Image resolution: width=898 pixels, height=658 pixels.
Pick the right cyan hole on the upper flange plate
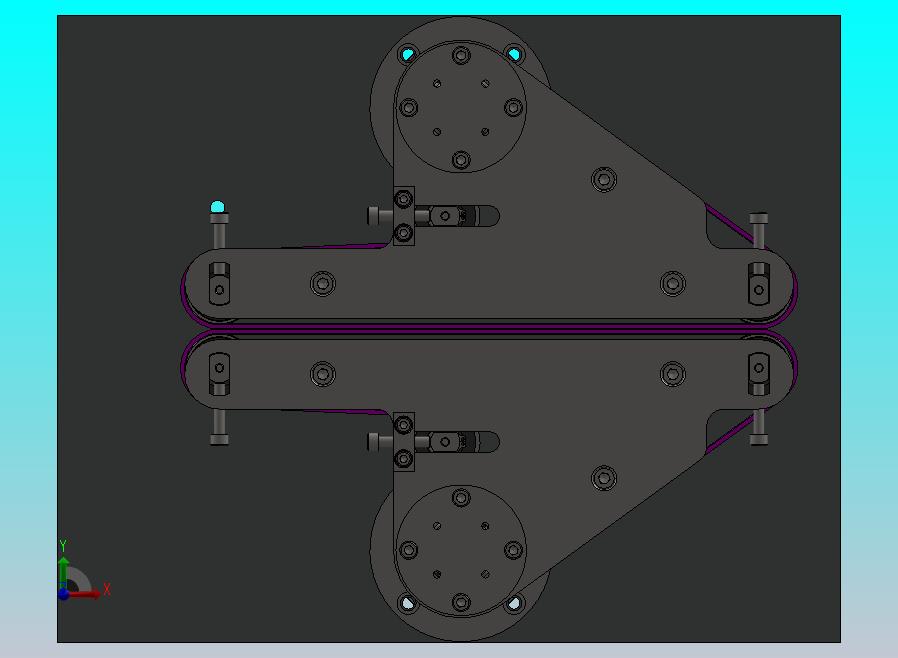click(514, 55)
